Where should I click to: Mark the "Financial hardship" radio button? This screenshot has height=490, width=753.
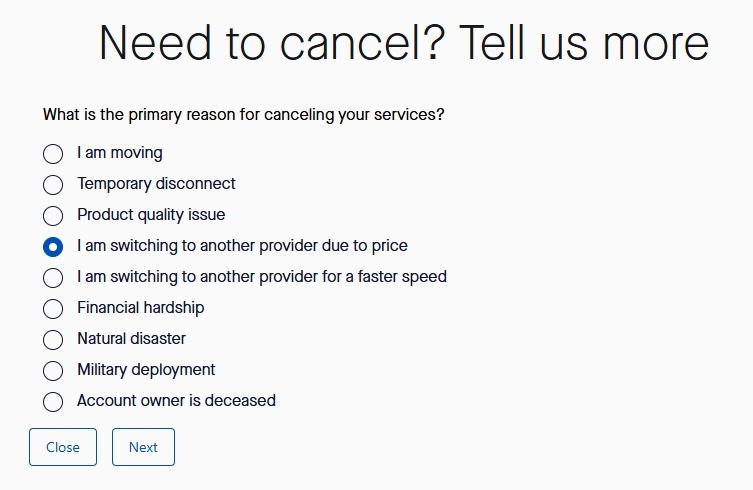click(53, 309)
